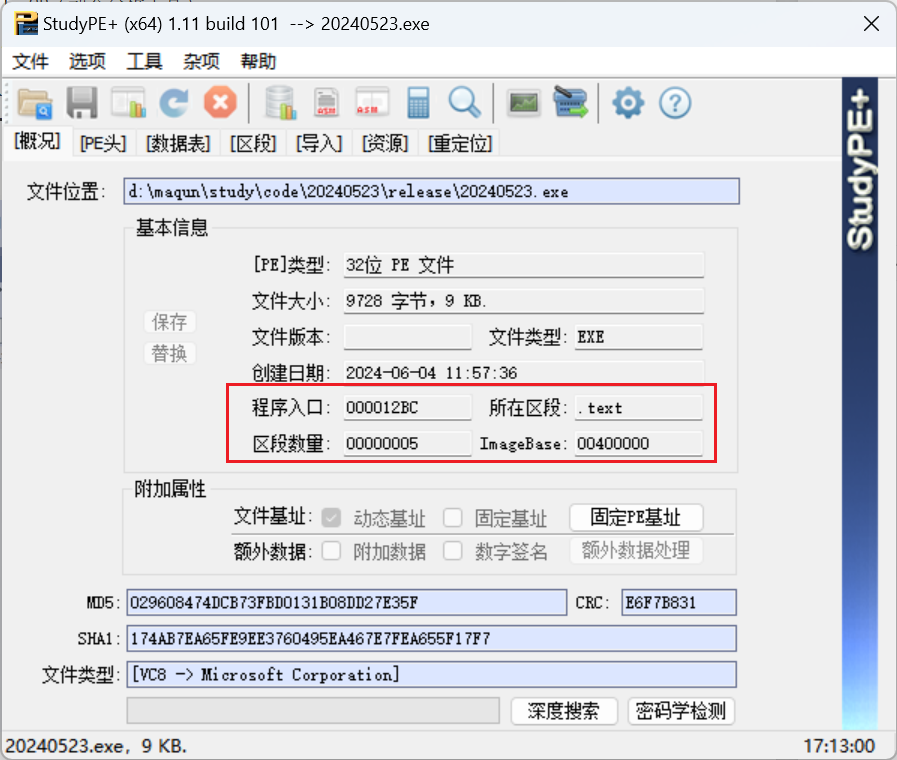Toggle the 附加数据 checkbox
Screen dimensions: 897x760
(x=331, y=551)
